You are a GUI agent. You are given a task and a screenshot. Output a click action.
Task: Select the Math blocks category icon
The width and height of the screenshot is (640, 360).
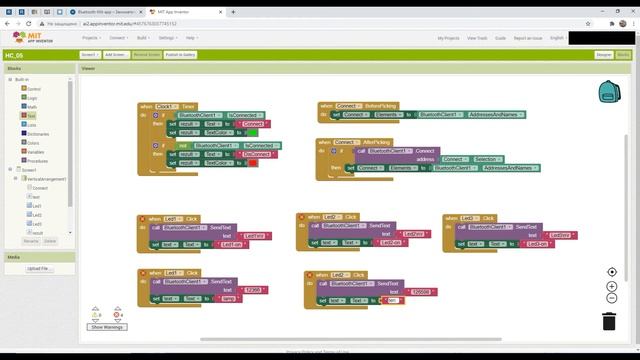pyautogui.click(x=24, y=106)
